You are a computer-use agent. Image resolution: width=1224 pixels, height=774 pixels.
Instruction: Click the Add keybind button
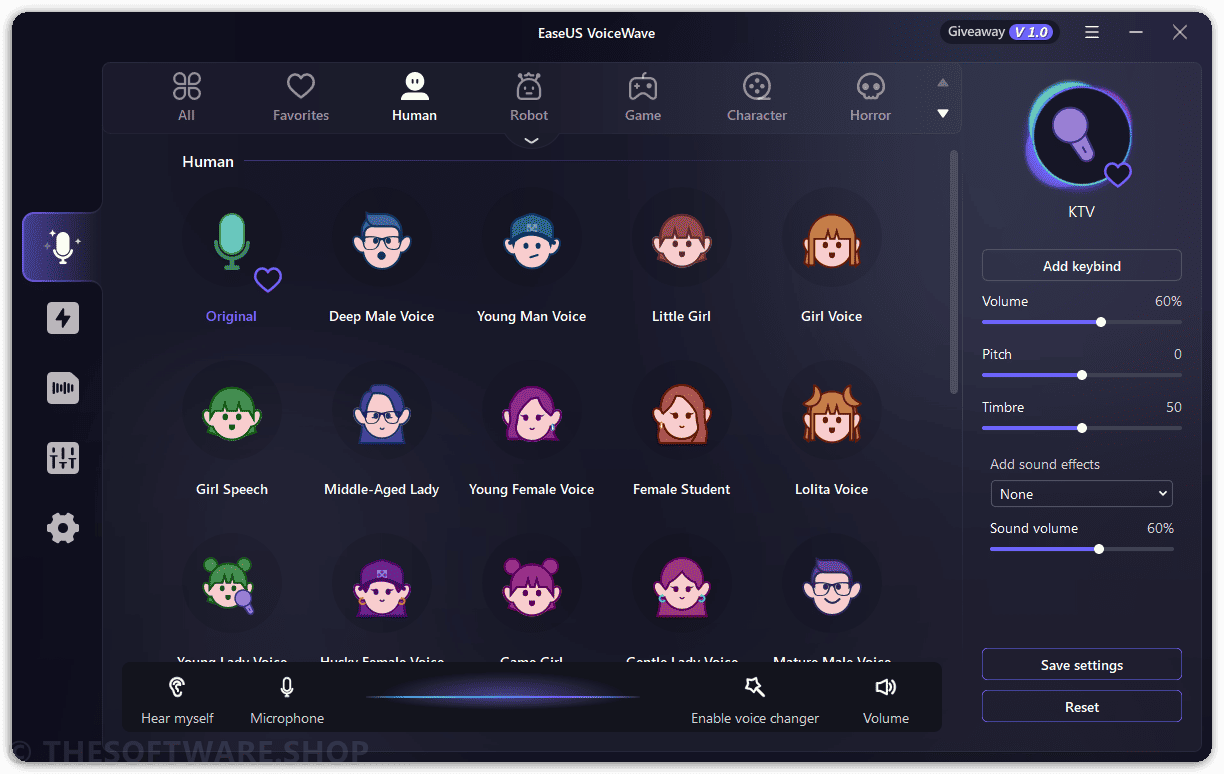coord(1081,266)
